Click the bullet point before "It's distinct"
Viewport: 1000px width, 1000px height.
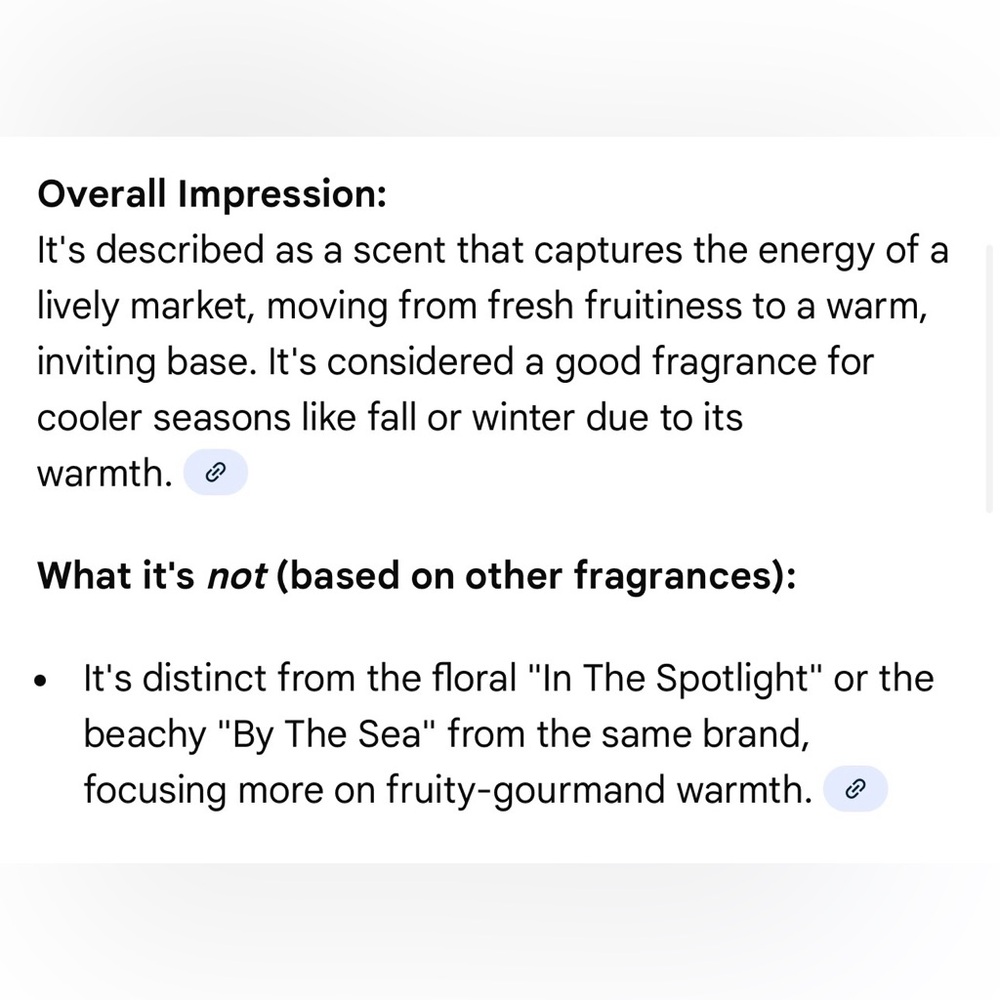coord(41,680)
